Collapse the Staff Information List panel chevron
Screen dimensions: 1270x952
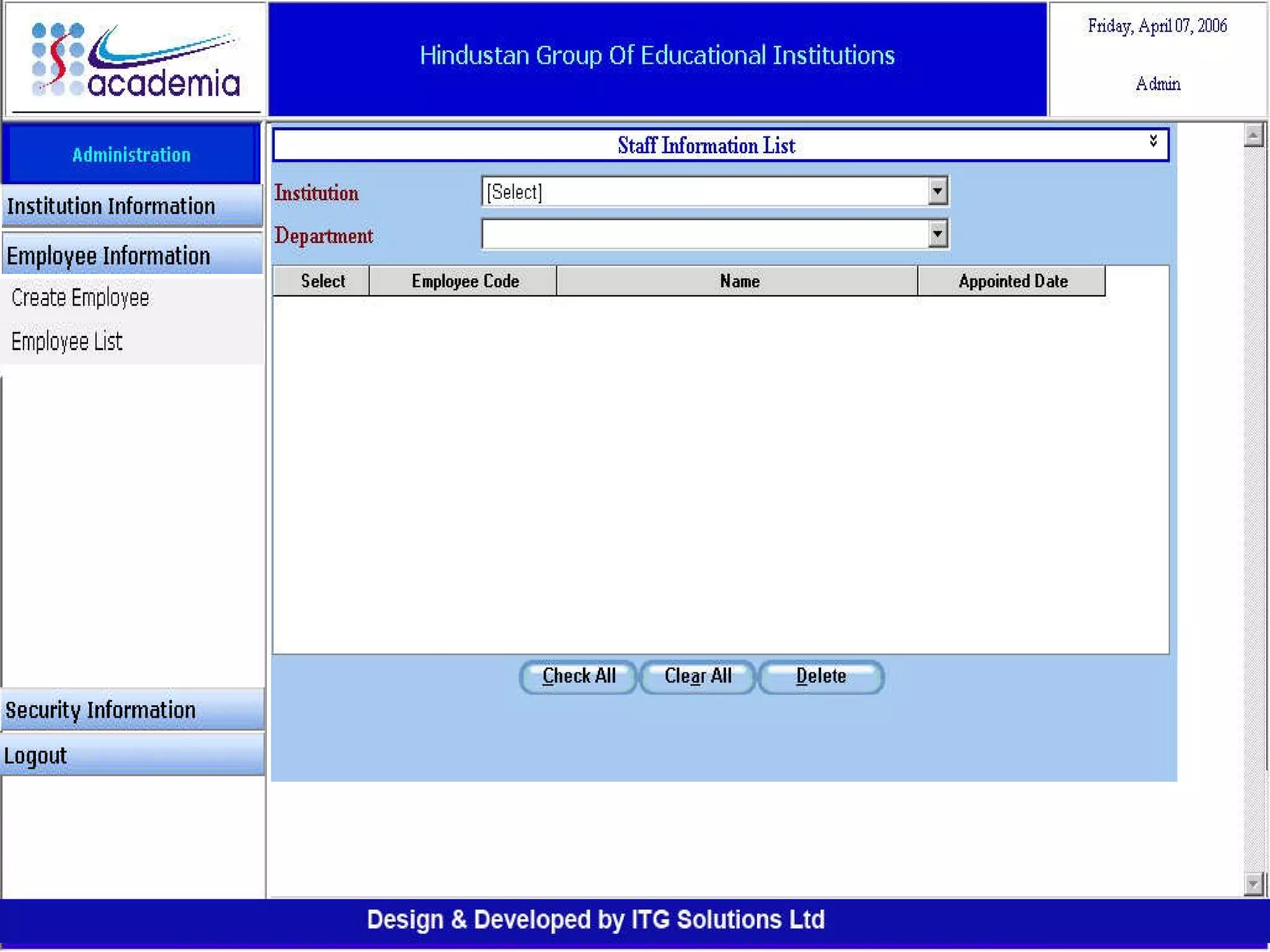(1153, 141)
